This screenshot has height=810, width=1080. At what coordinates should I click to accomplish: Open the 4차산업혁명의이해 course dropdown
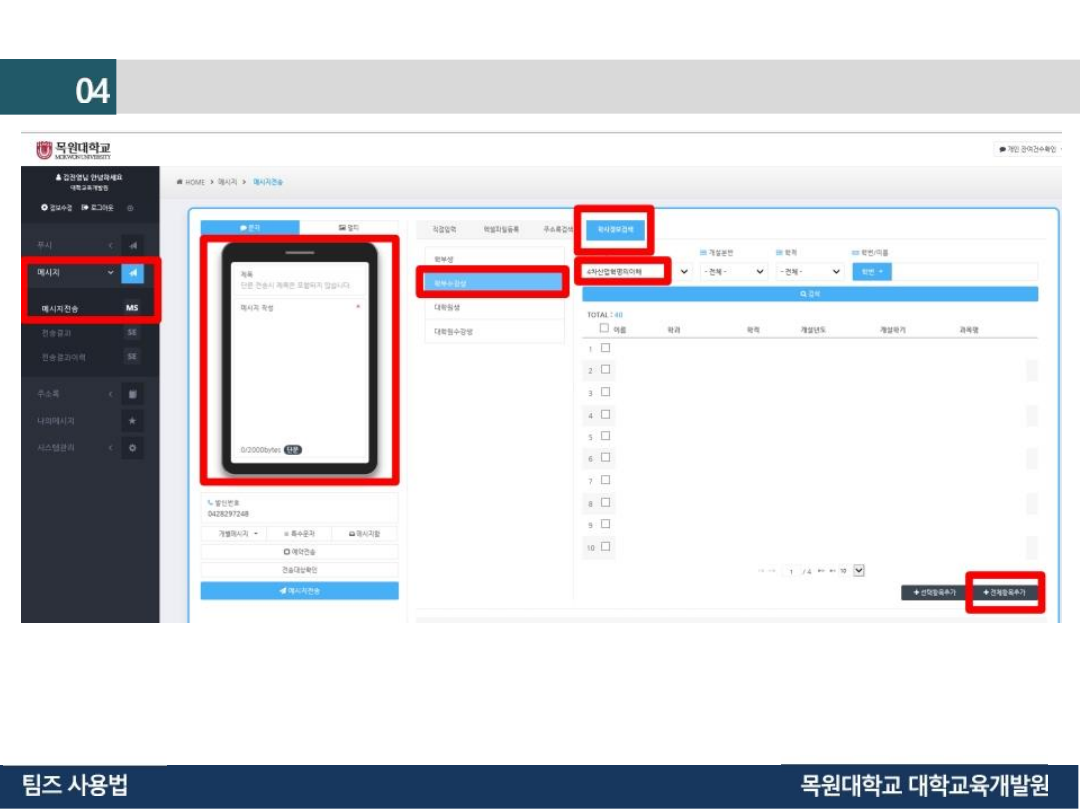click(x=636, y=271)
